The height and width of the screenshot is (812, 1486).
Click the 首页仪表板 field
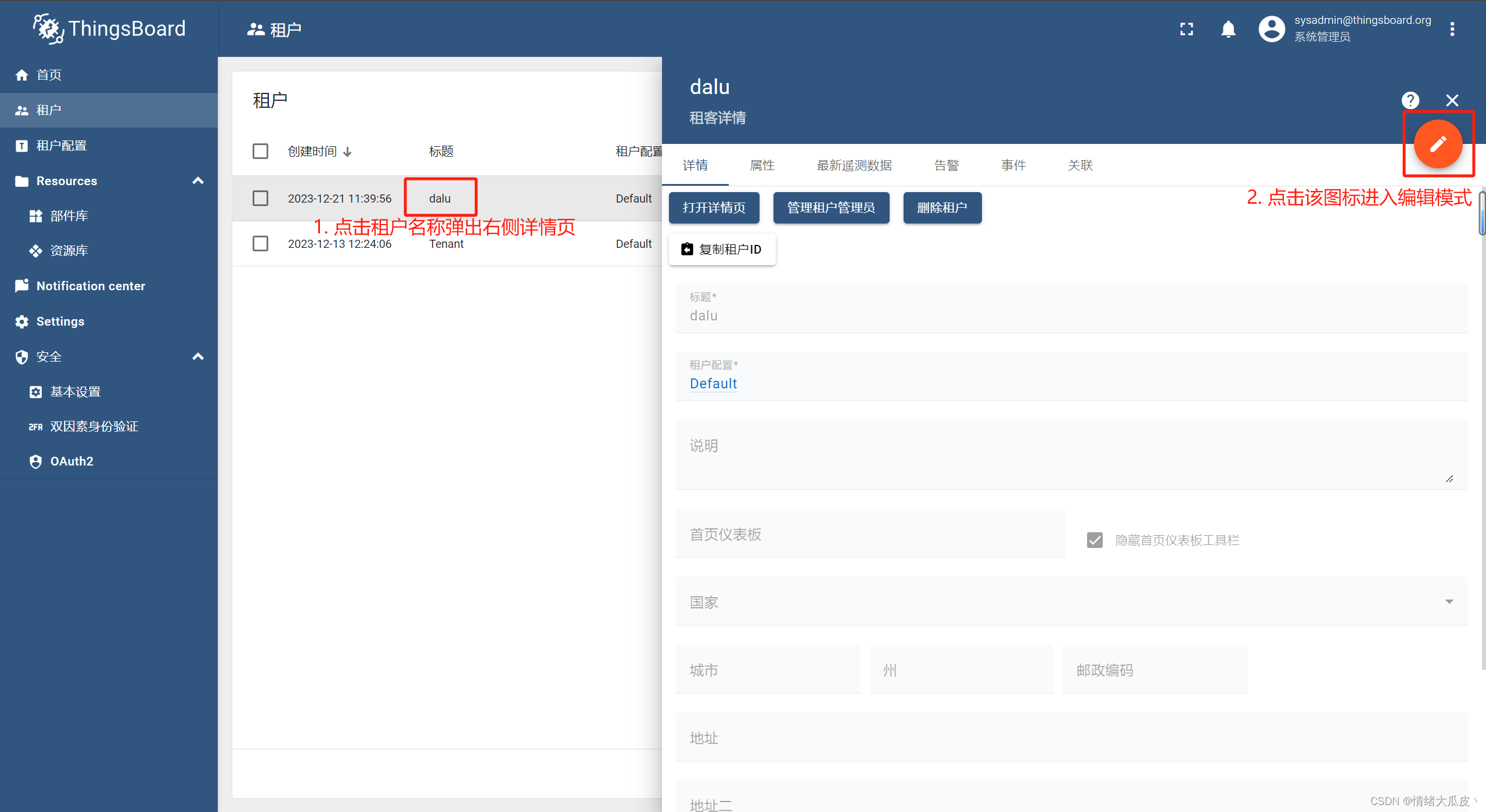tap(870, 534)
